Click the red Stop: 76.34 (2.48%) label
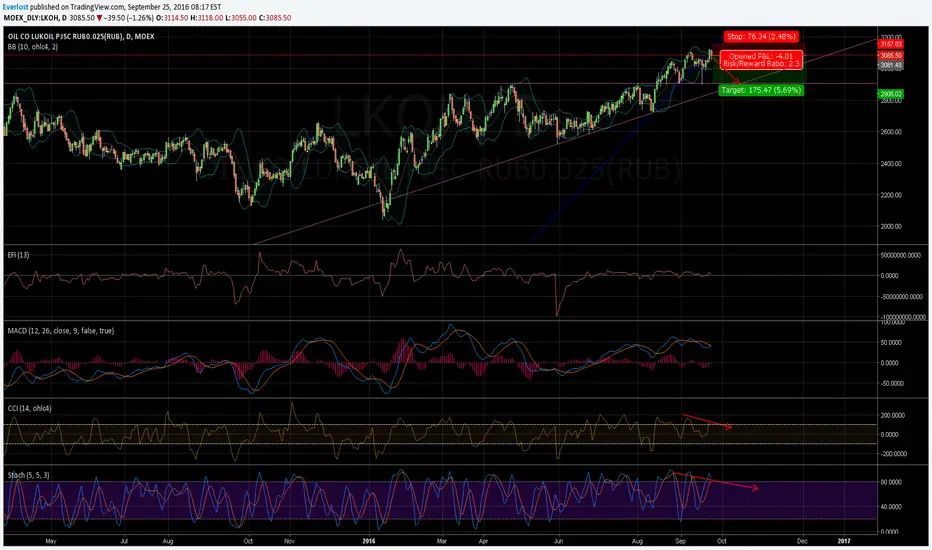 coord(761,37)
